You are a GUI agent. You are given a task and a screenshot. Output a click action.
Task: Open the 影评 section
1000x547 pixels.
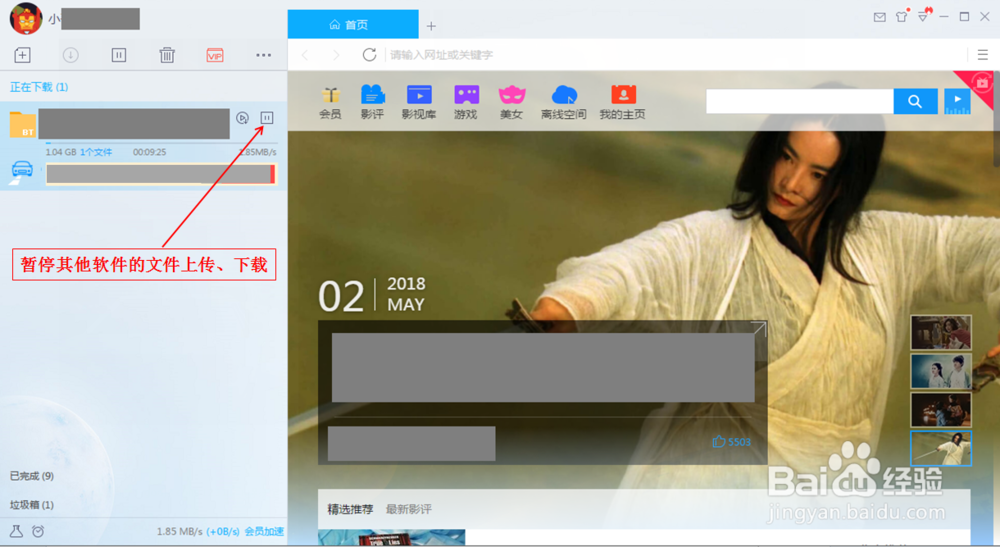point(372,103)
